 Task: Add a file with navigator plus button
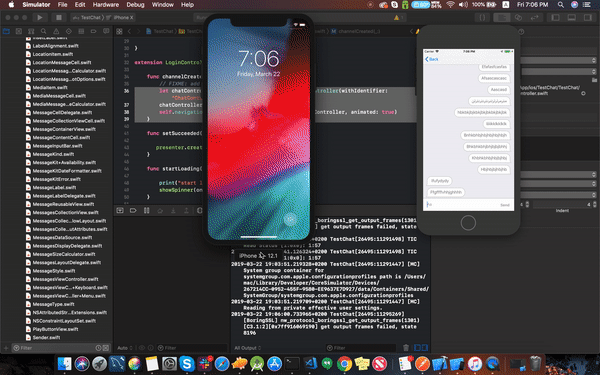click(x=6, y=348)
